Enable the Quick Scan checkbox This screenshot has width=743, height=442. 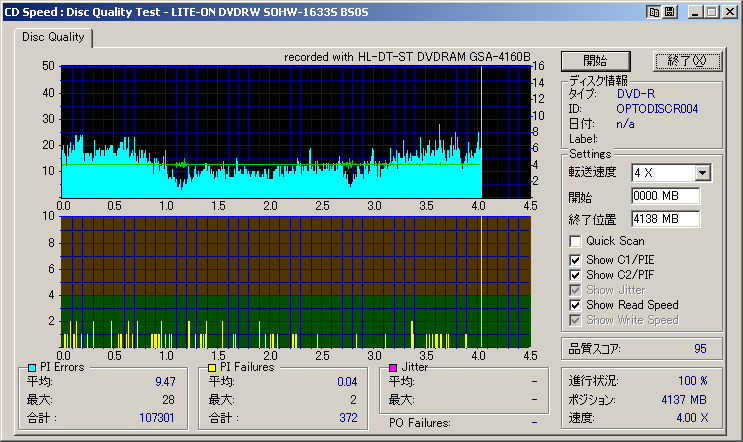[575, 241]
